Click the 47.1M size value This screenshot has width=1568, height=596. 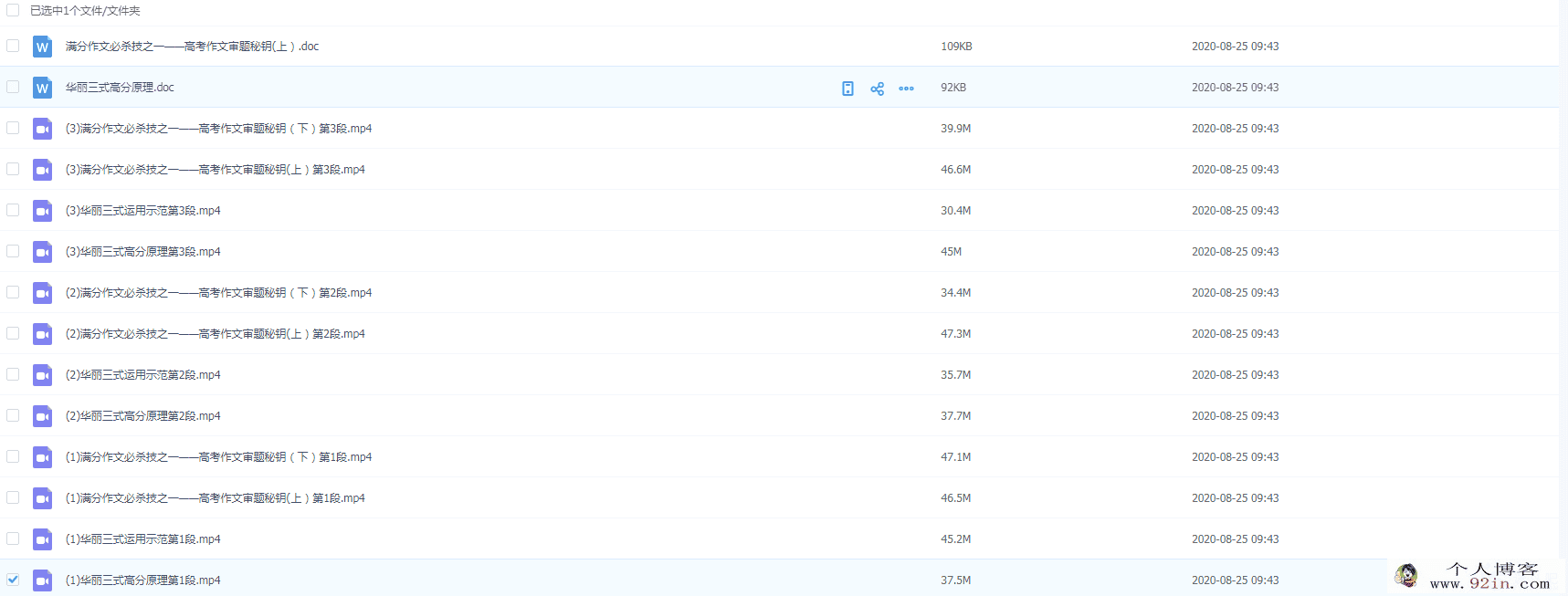[x=956, y=457]
